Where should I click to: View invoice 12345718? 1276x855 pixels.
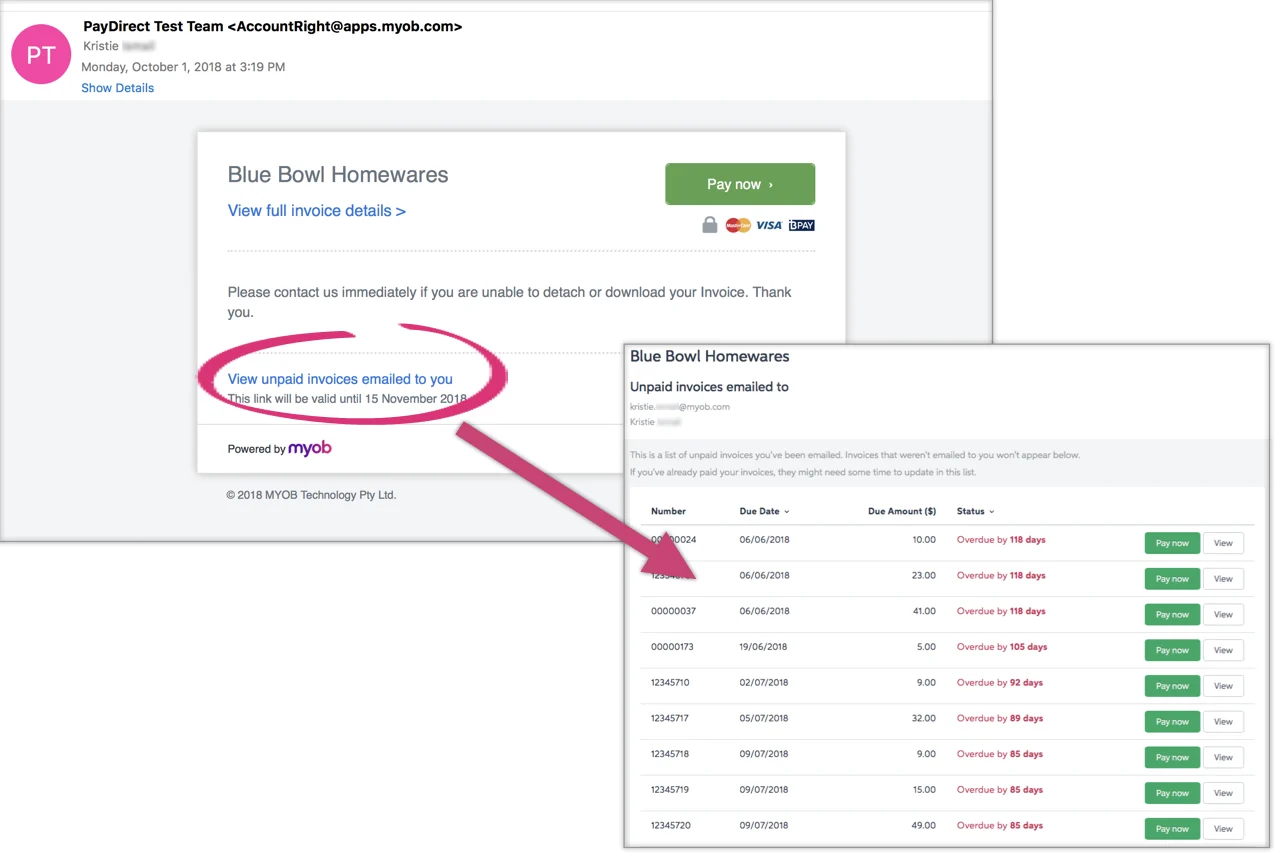click(1223, 757)
